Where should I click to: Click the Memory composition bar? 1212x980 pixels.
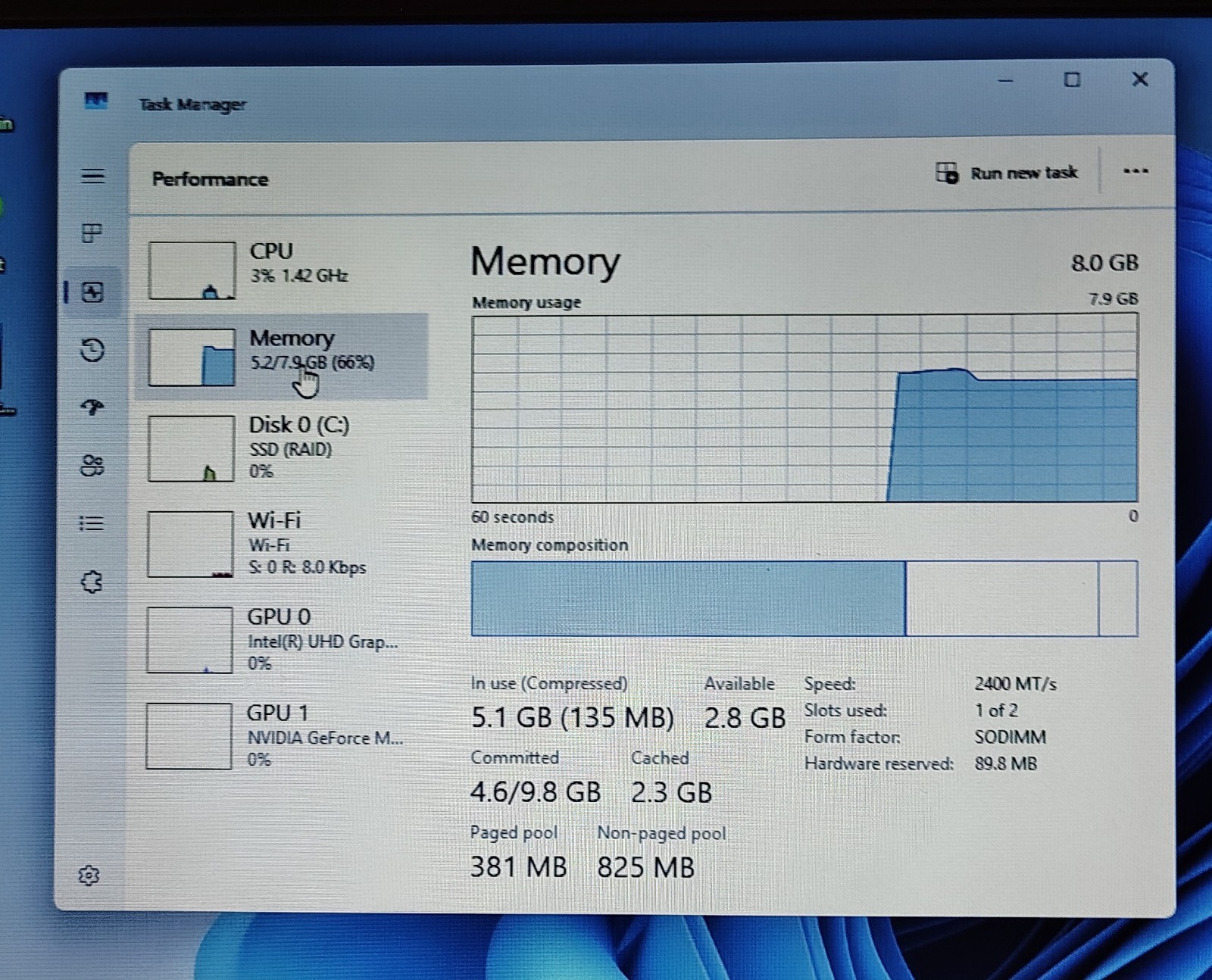[804, 598]
